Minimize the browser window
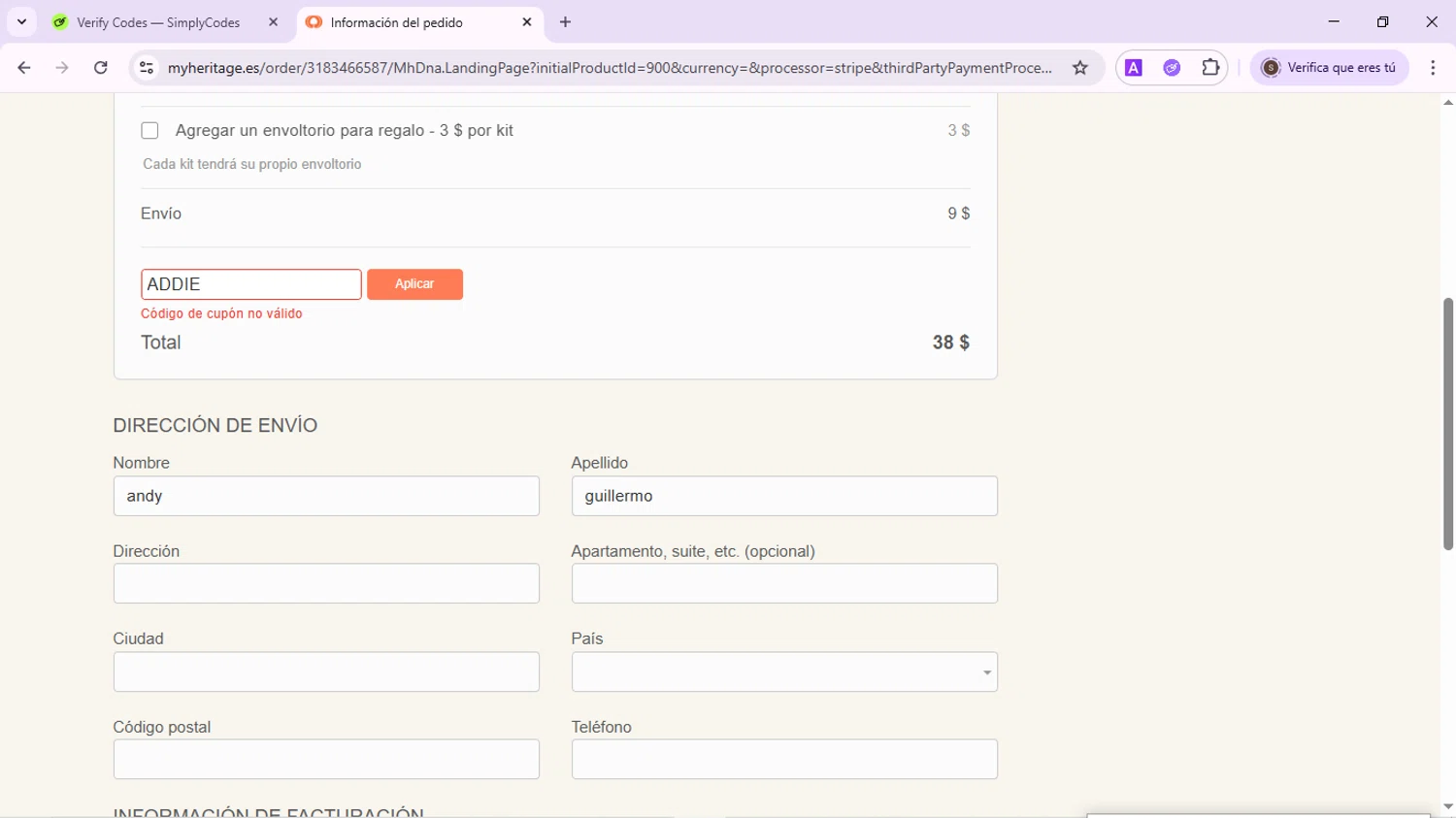This screenshot has width=1456, height=818. [x=1334, y=21]
